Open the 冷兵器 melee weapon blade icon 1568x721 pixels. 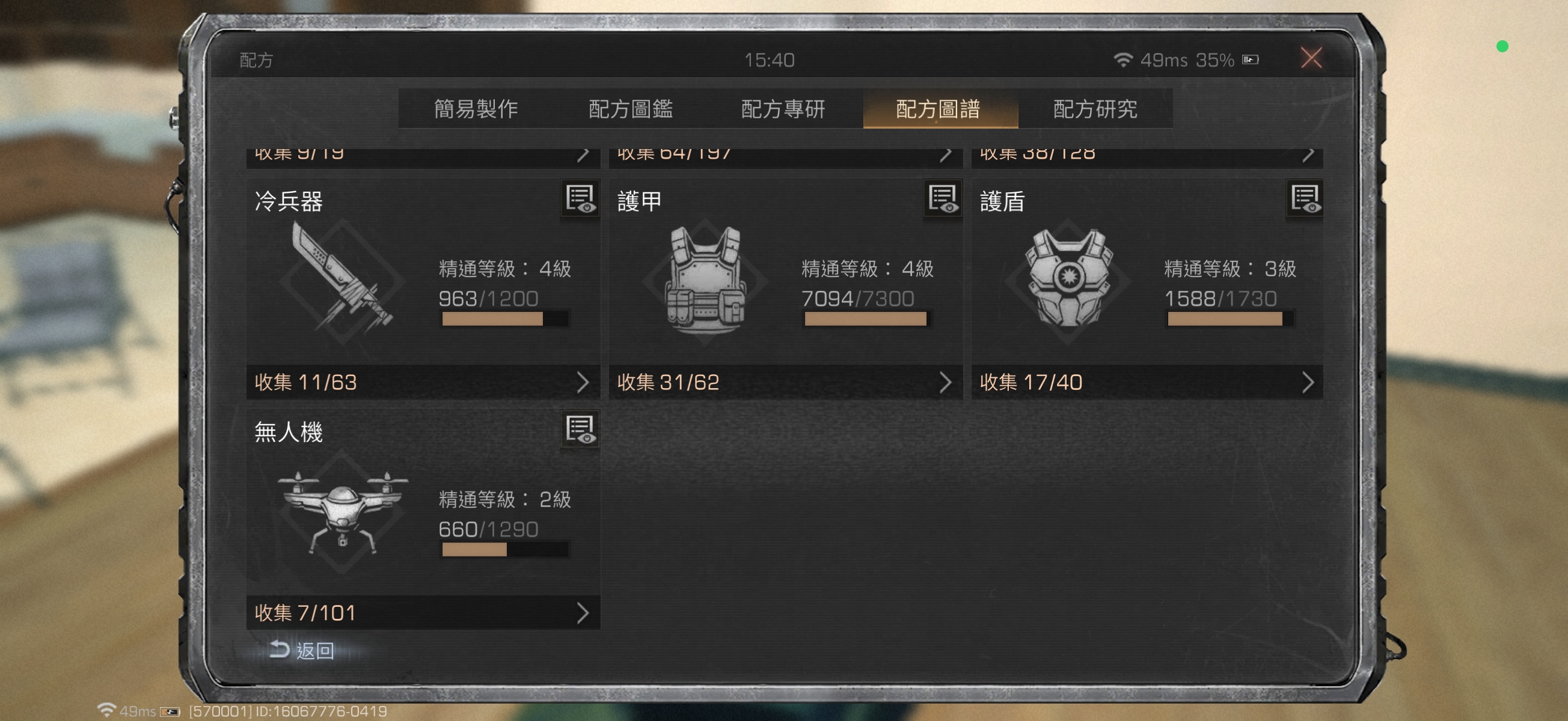[342, 279]
